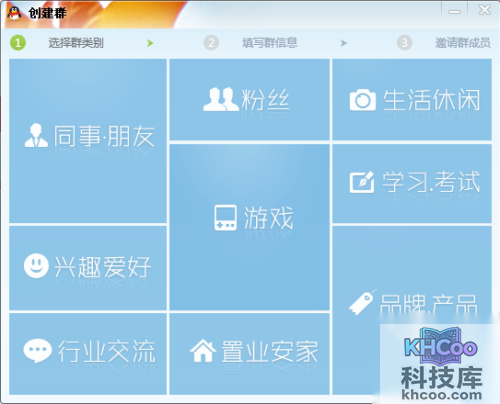The width and height of the screenshot is (500, 404).
Task: Click the grey step 2 circle
Action: click(x=211, y=43)
